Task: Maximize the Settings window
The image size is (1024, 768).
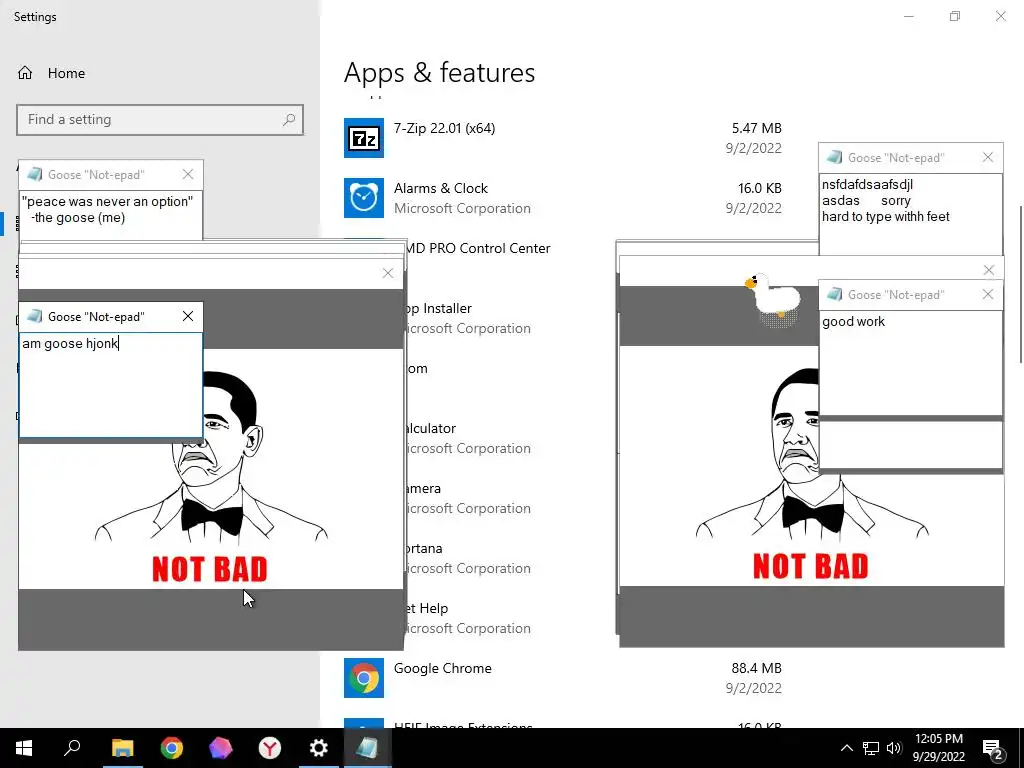Action: click(x=955, y=16)
